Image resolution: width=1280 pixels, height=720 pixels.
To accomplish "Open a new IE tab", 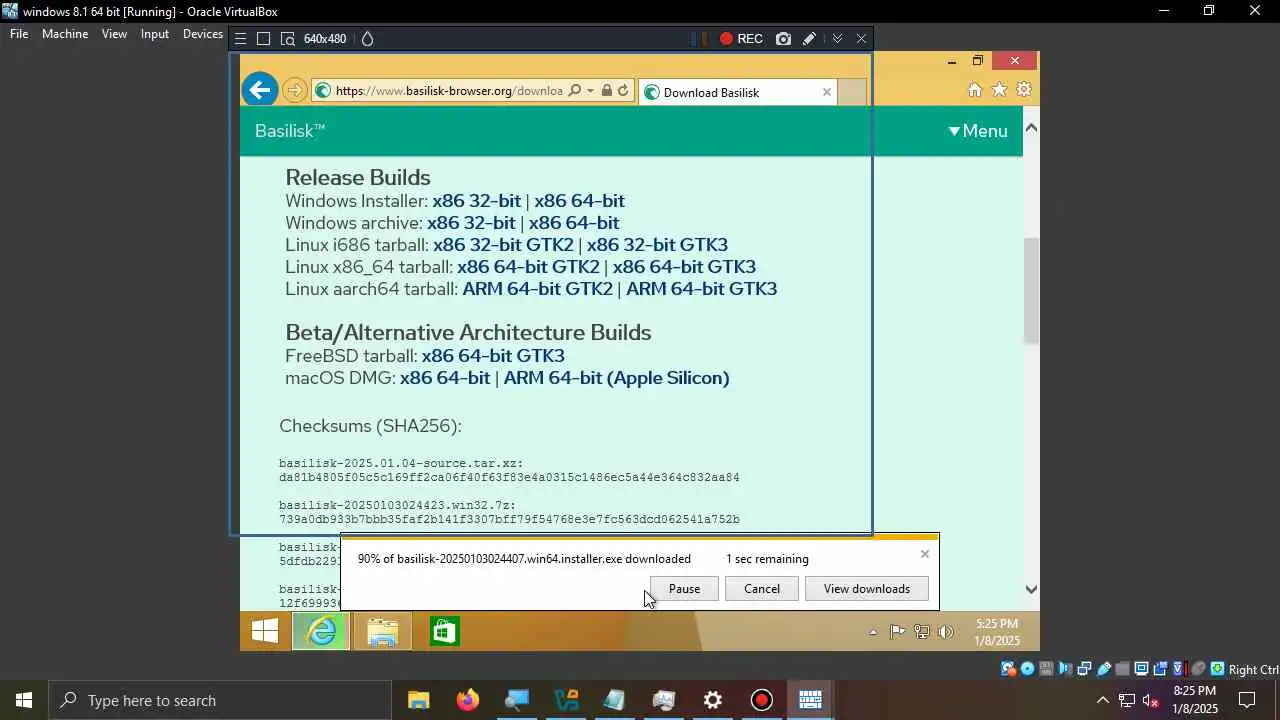I will pos(852,92).
